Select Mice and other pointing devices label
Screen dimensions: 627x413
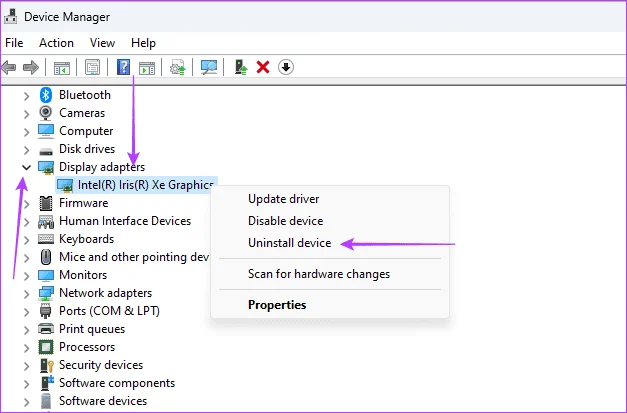point(134,257)
